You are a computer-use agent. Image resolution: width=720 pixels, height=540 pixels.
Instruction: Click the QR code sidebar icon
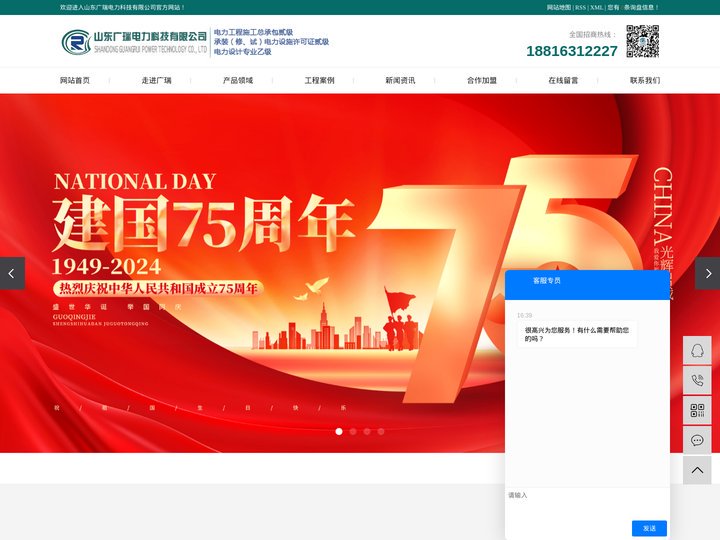click(697, 410)
